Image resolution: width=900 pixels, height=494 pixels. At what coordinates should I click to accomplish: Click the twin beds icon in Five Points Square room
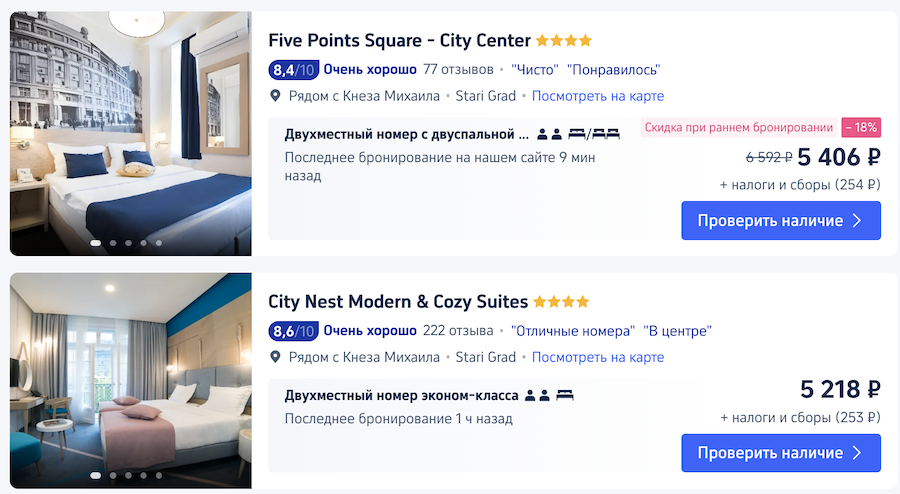606,134
